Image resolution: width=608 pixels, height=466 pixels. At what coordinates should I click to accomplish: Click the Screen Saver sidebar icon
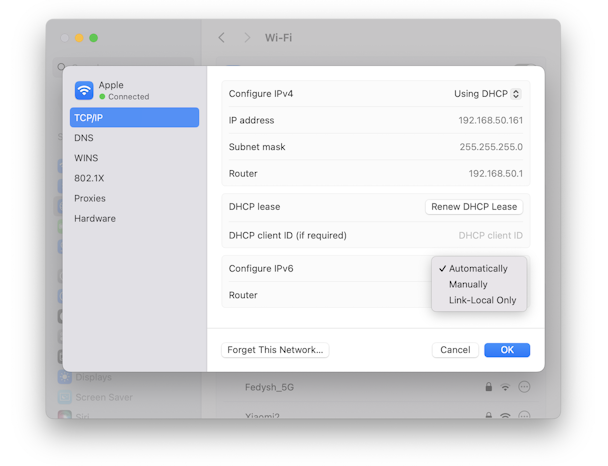point(65,397)
